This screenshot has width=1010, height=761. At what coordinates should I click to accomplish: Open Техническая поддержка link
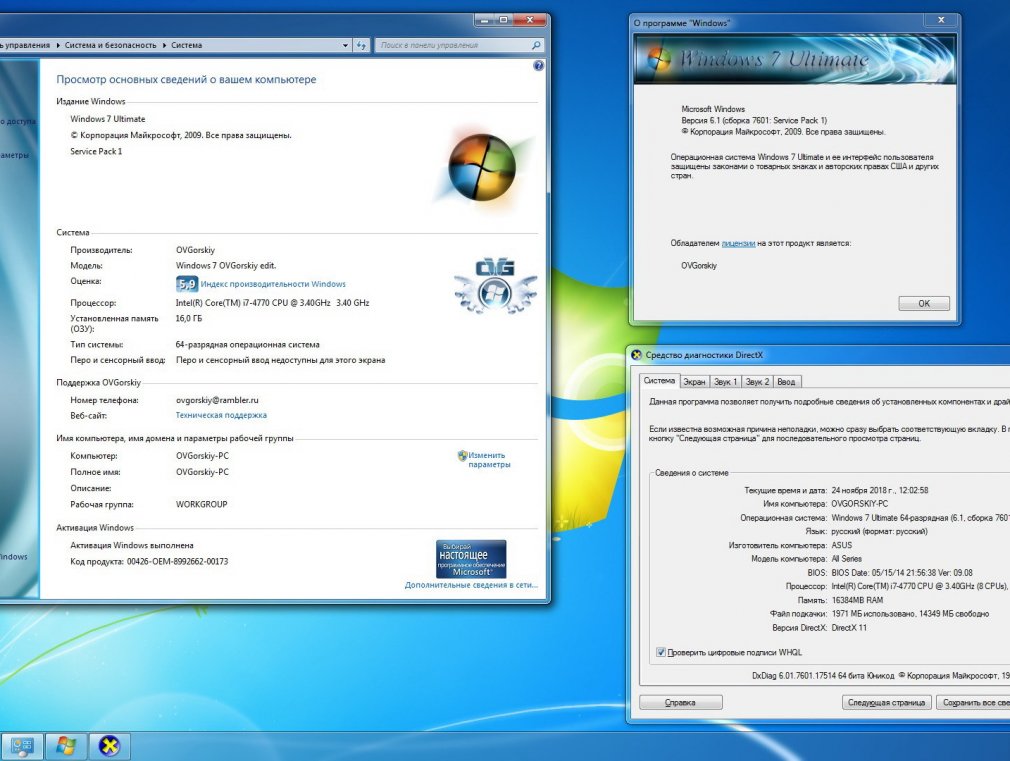pos(221,416)
